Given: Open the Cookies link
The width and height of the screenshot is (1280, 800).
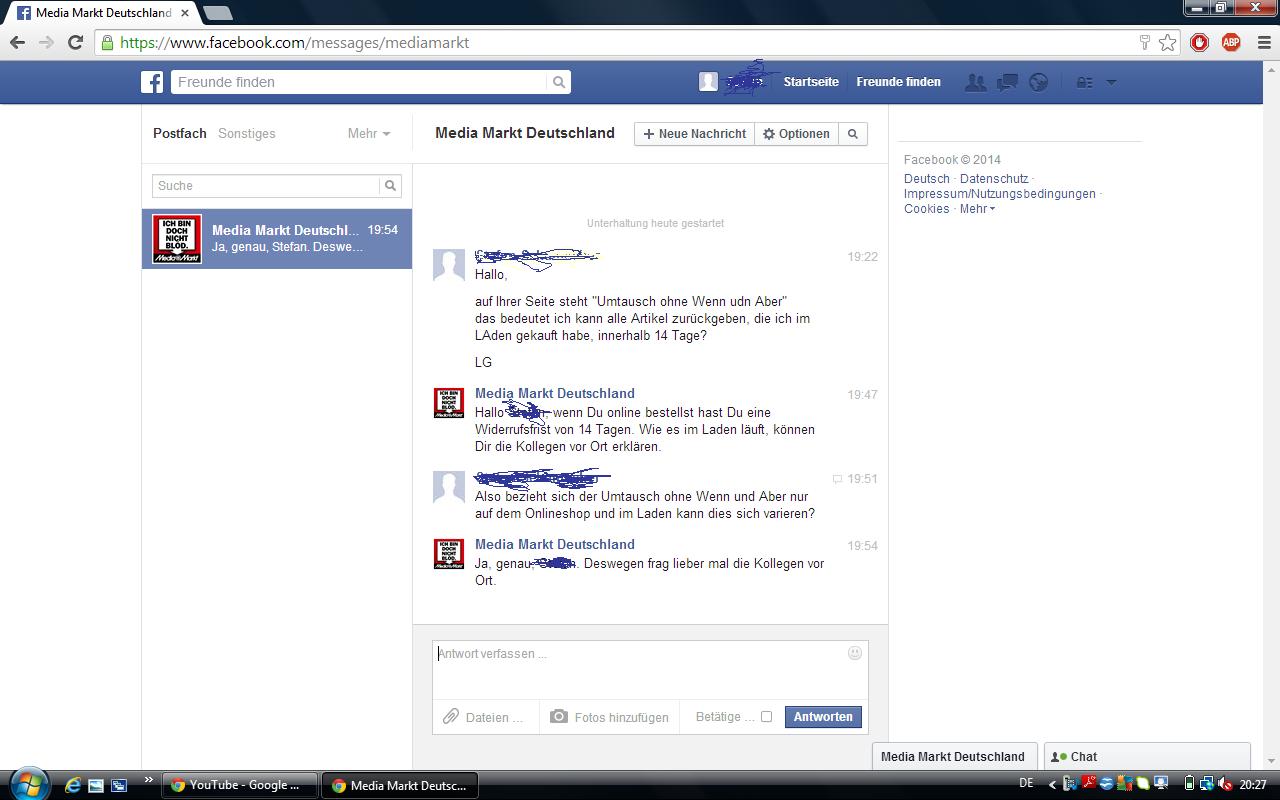Looking at the screenshot, I should tap(927, 209).
